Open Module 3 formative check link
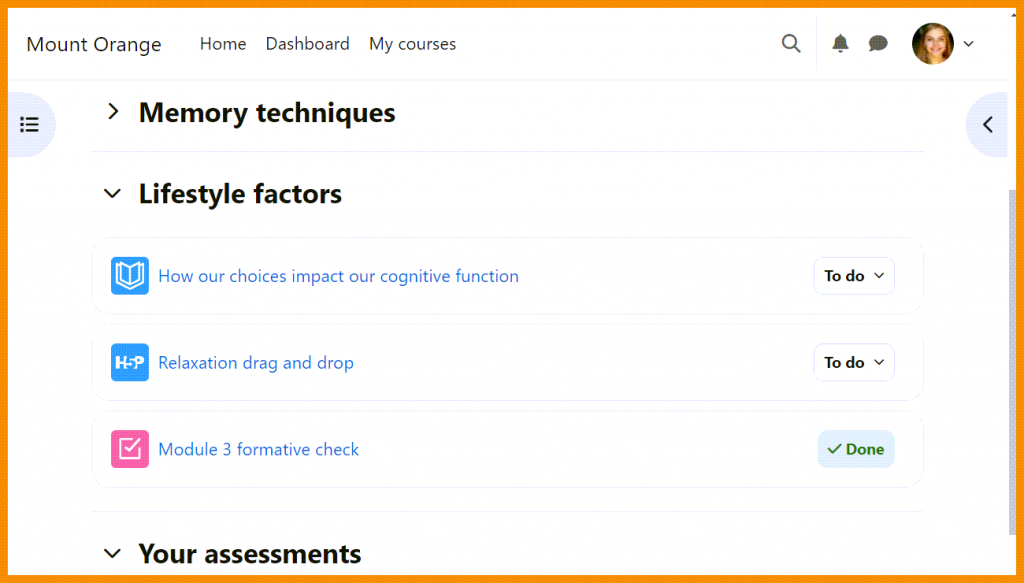This screenshot has width=1024, height=583. coord(258,449)
